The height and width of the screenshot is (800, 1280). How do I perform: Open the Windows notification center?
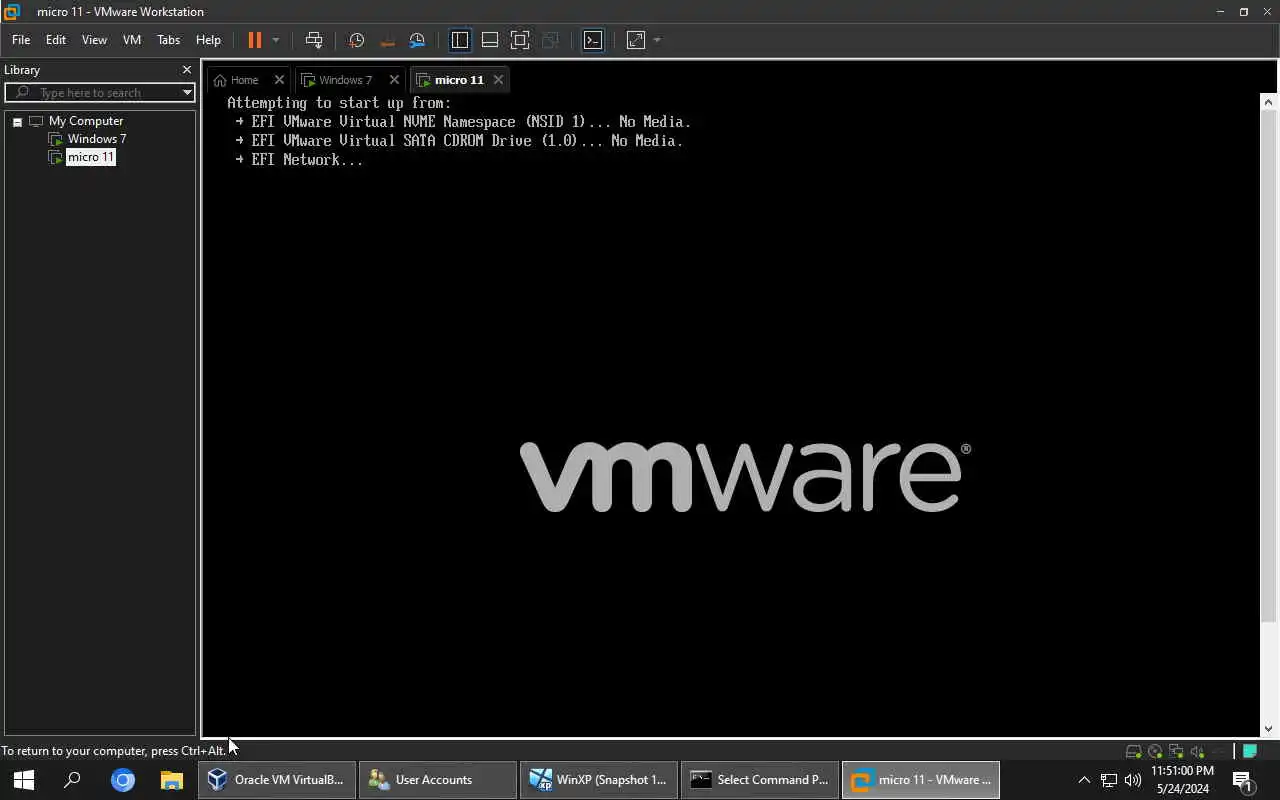coord(1243,781)
